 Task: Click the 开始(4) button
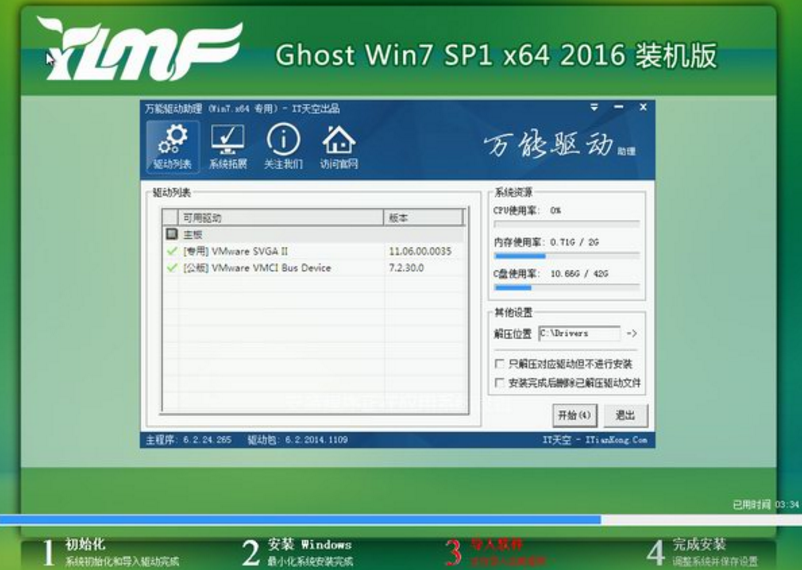[x=574, y=415]
